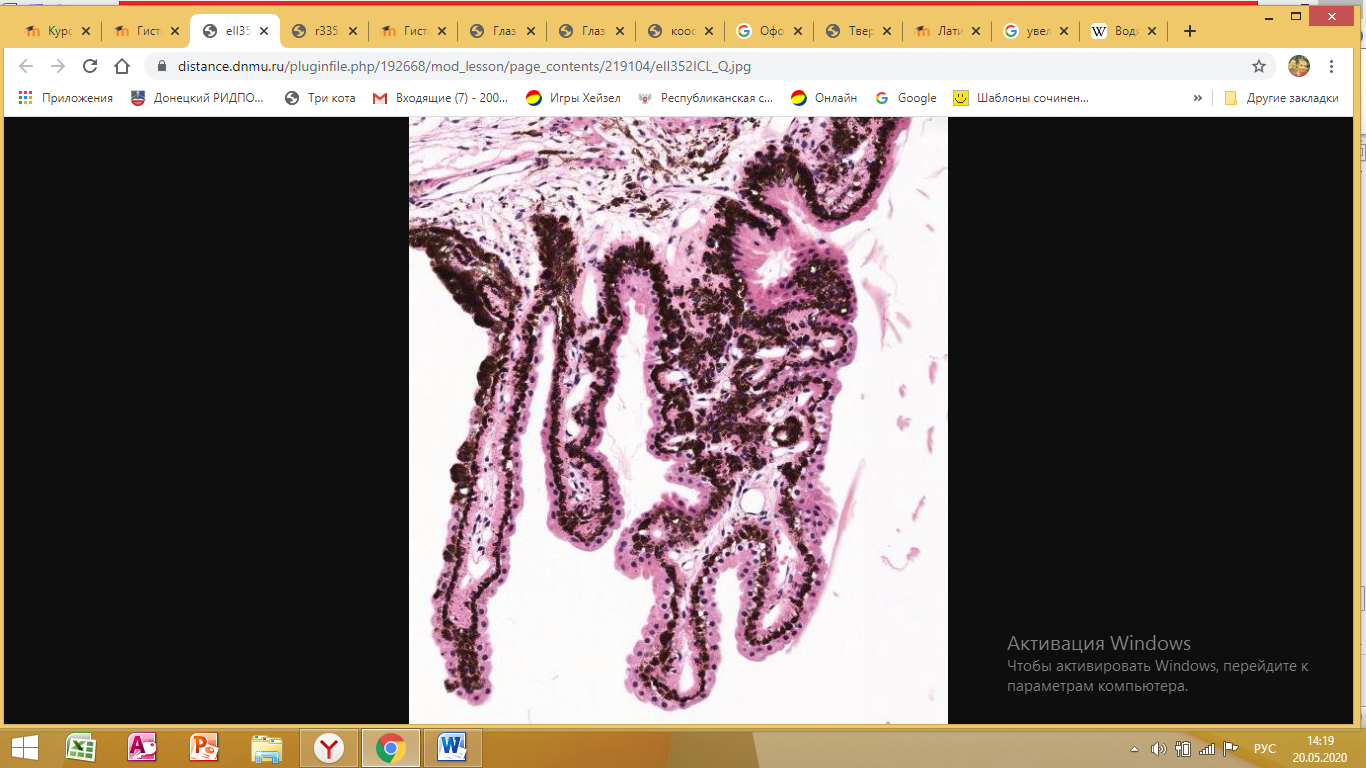Click the Chrome taskbar icon
The width and height of the screenshot is (1366, 768).
(390, 747)
